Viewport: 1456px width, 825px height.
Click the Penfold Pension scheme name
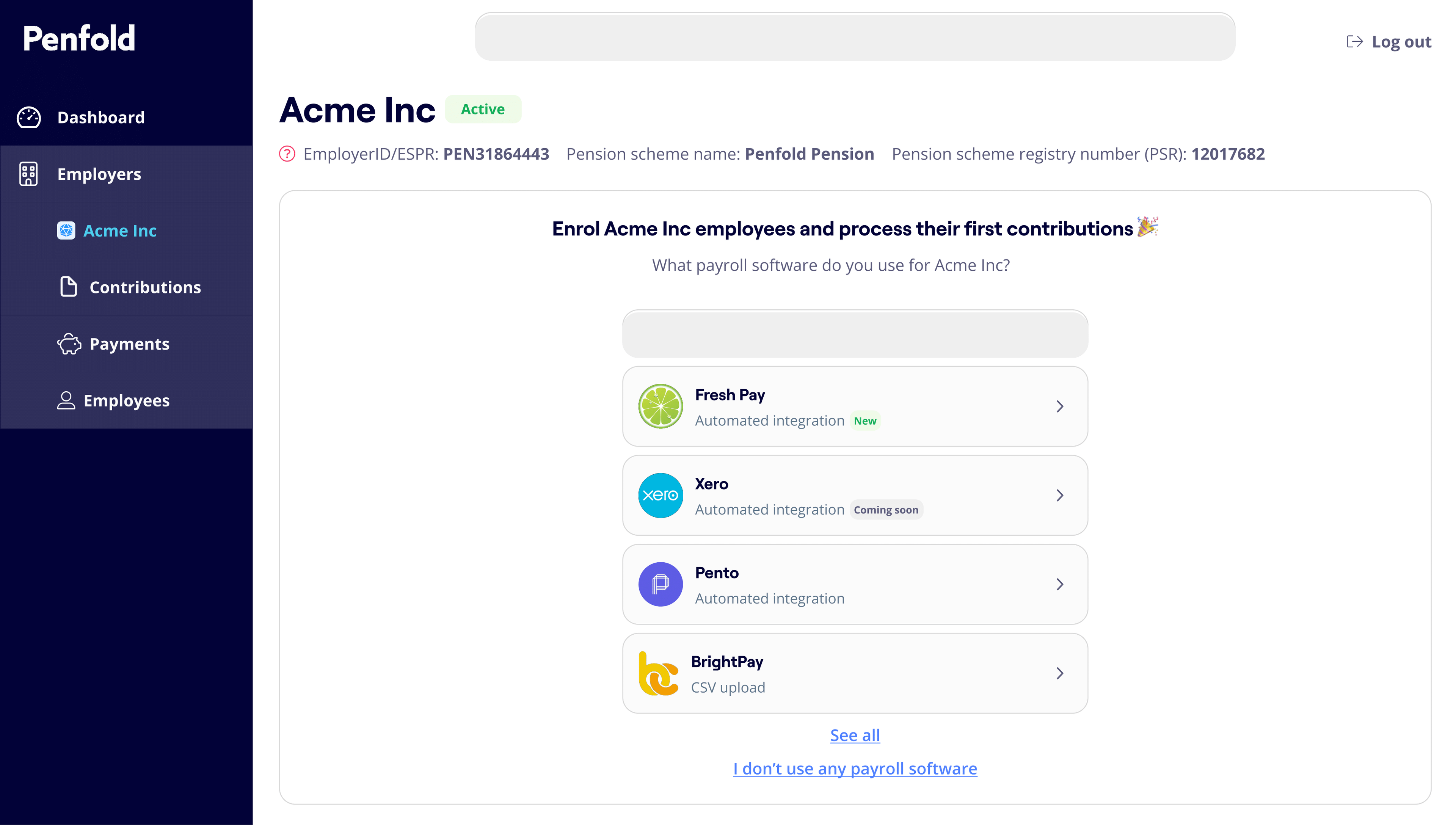[809, 154]
